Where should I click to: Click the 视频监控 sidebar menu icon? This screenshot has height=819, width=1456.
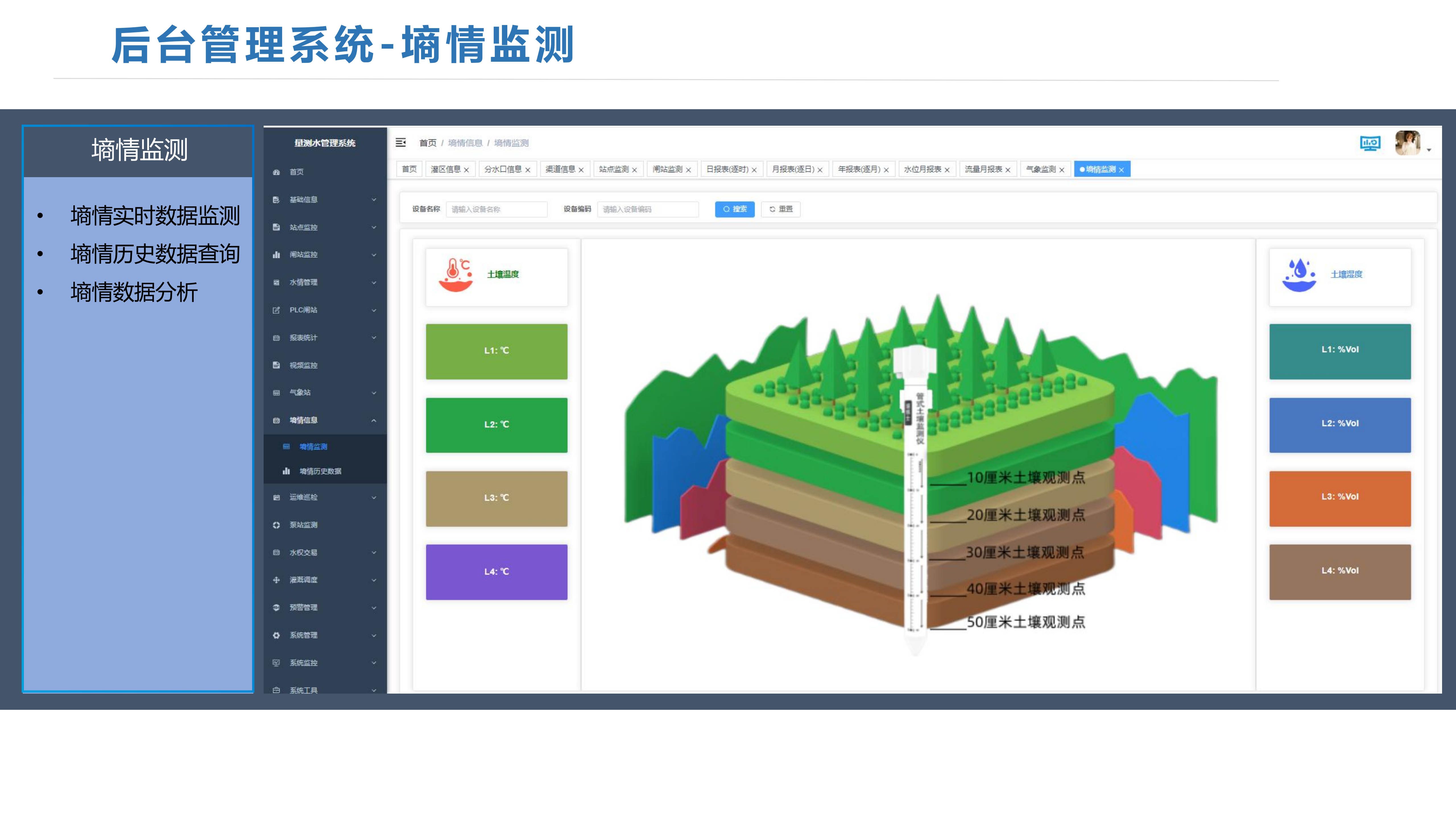[x=276, y=365]
